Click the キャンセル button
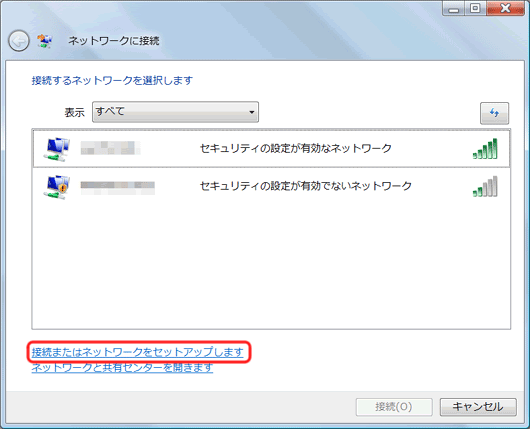The height and width of the screenshot is (429, 530). [x=478, y=407]
